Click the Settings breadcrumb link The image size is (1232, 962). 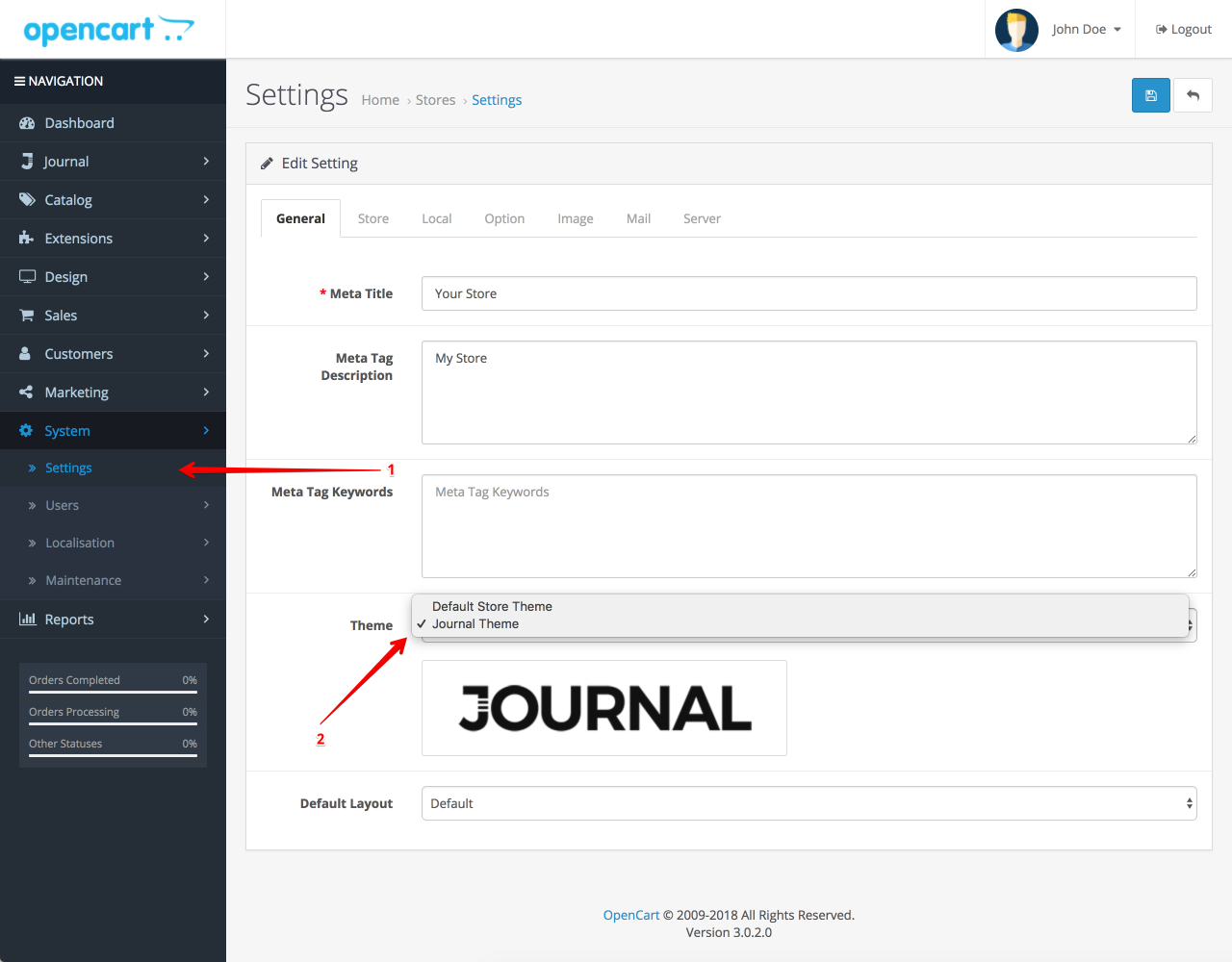pos(497,100)
